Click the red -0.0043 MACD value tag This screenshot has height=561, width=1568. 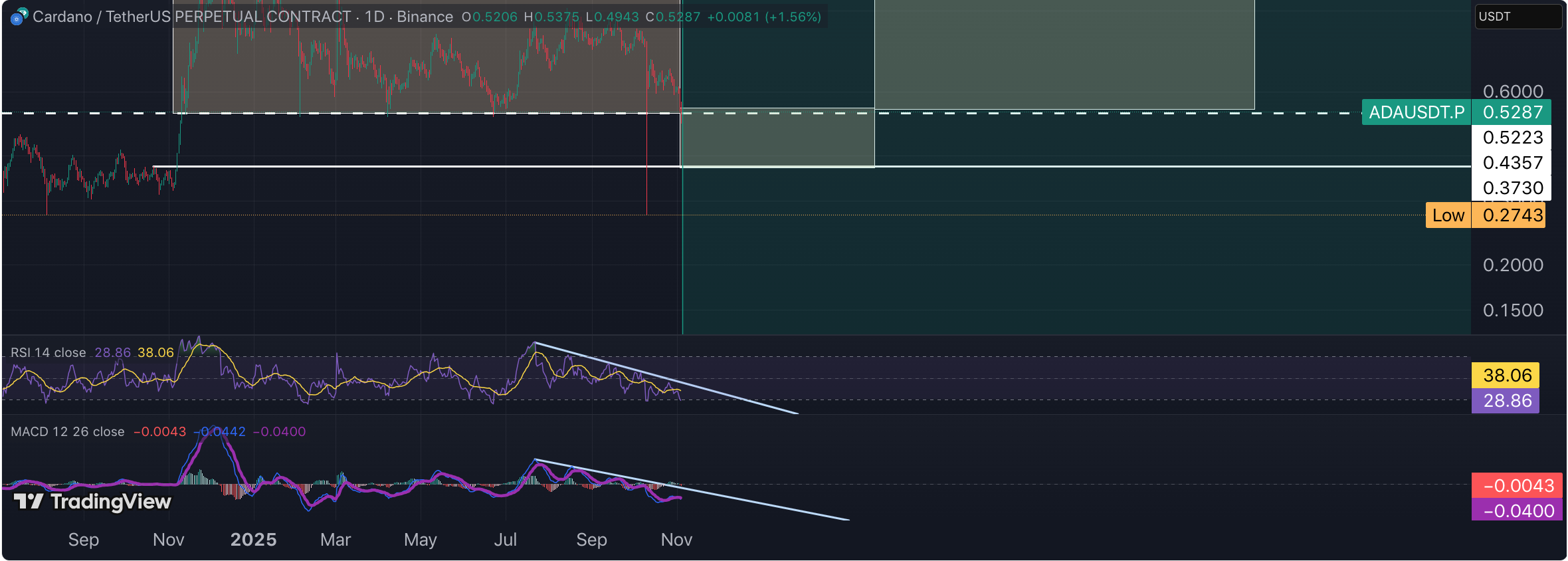click(1517, 486)
